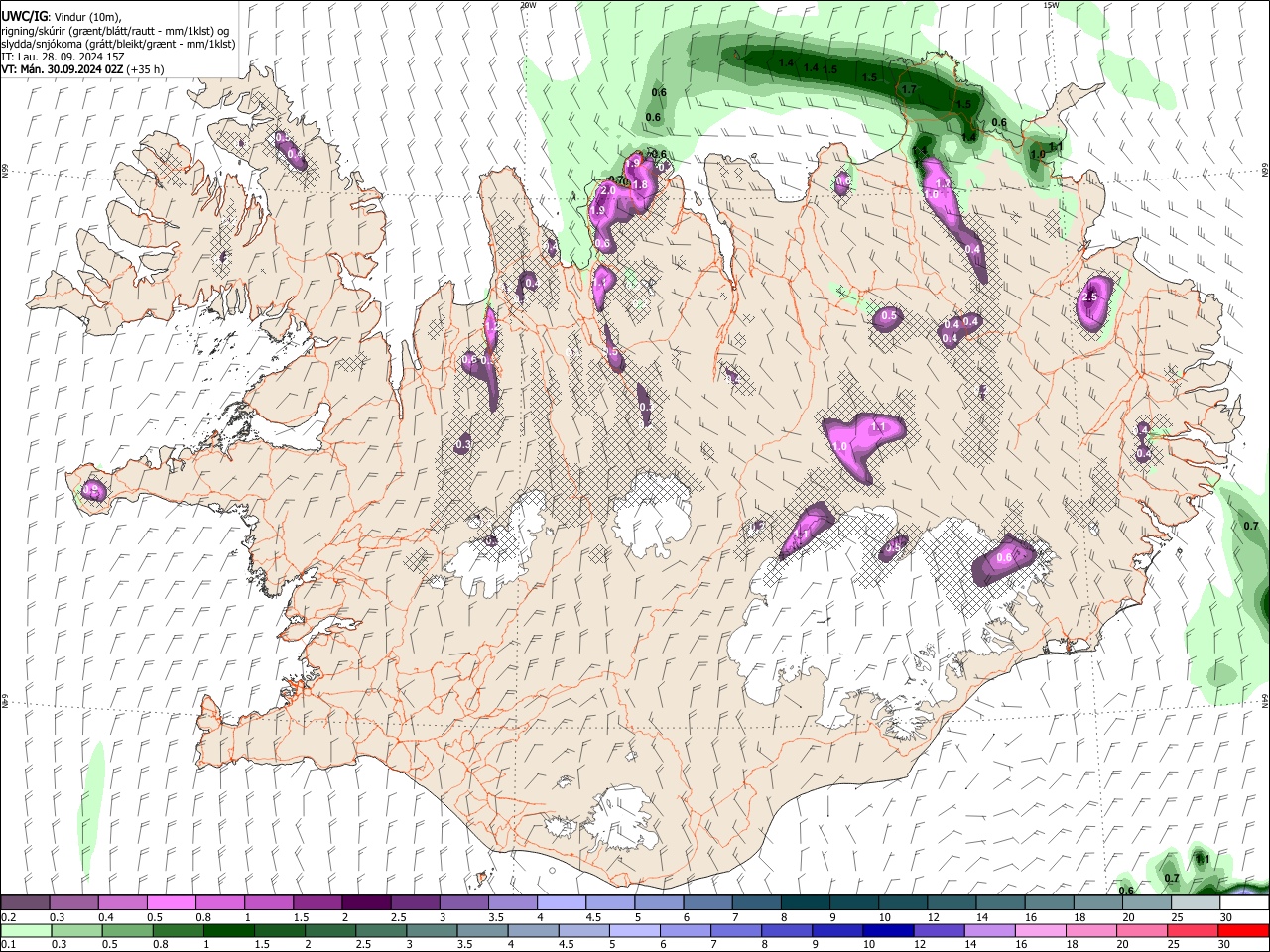
Task: Click the '15W' longitude label at the top
Action: click(x=1051, y=5)
